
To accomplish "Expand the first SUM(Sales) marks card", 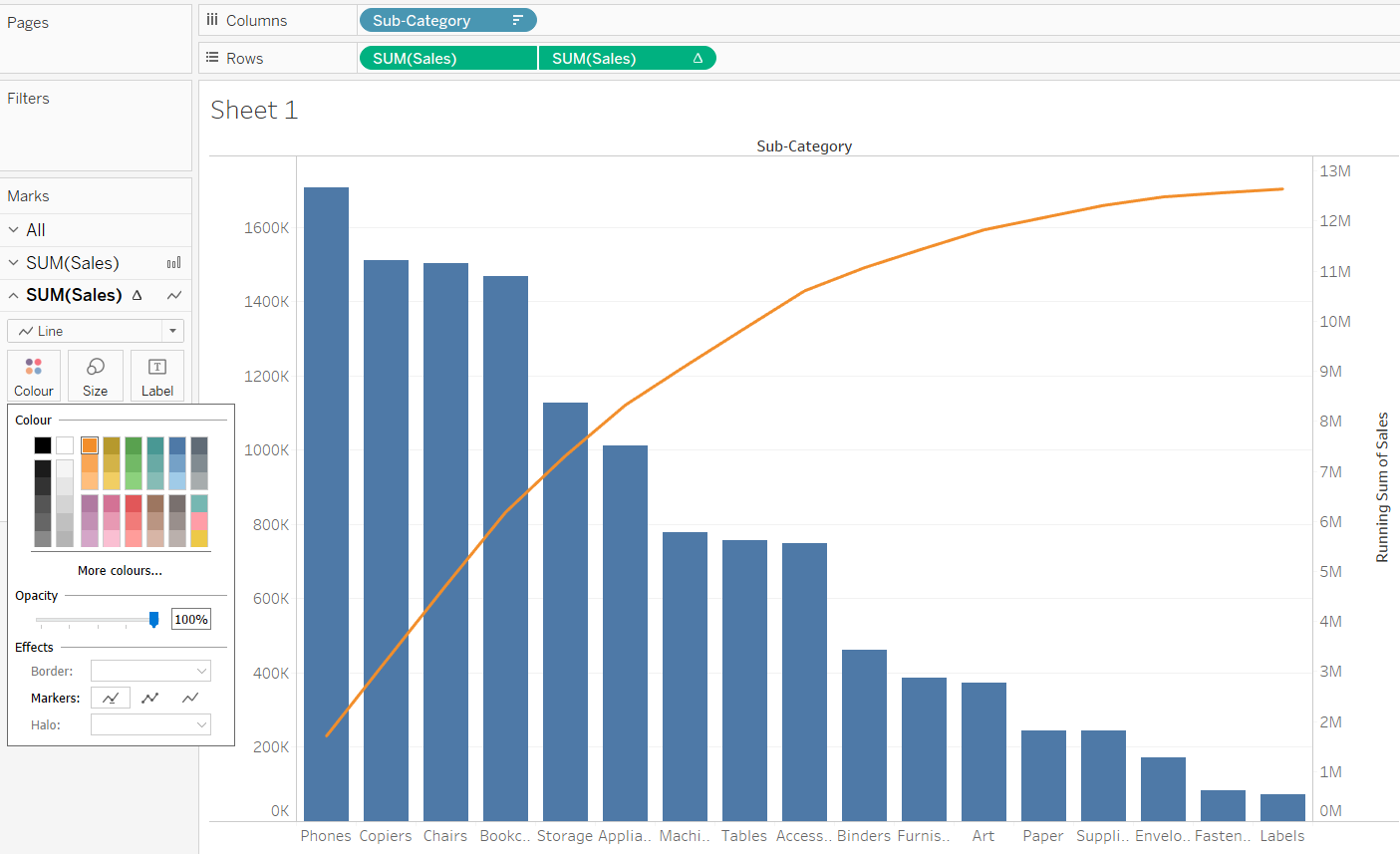I will point(14,263).
